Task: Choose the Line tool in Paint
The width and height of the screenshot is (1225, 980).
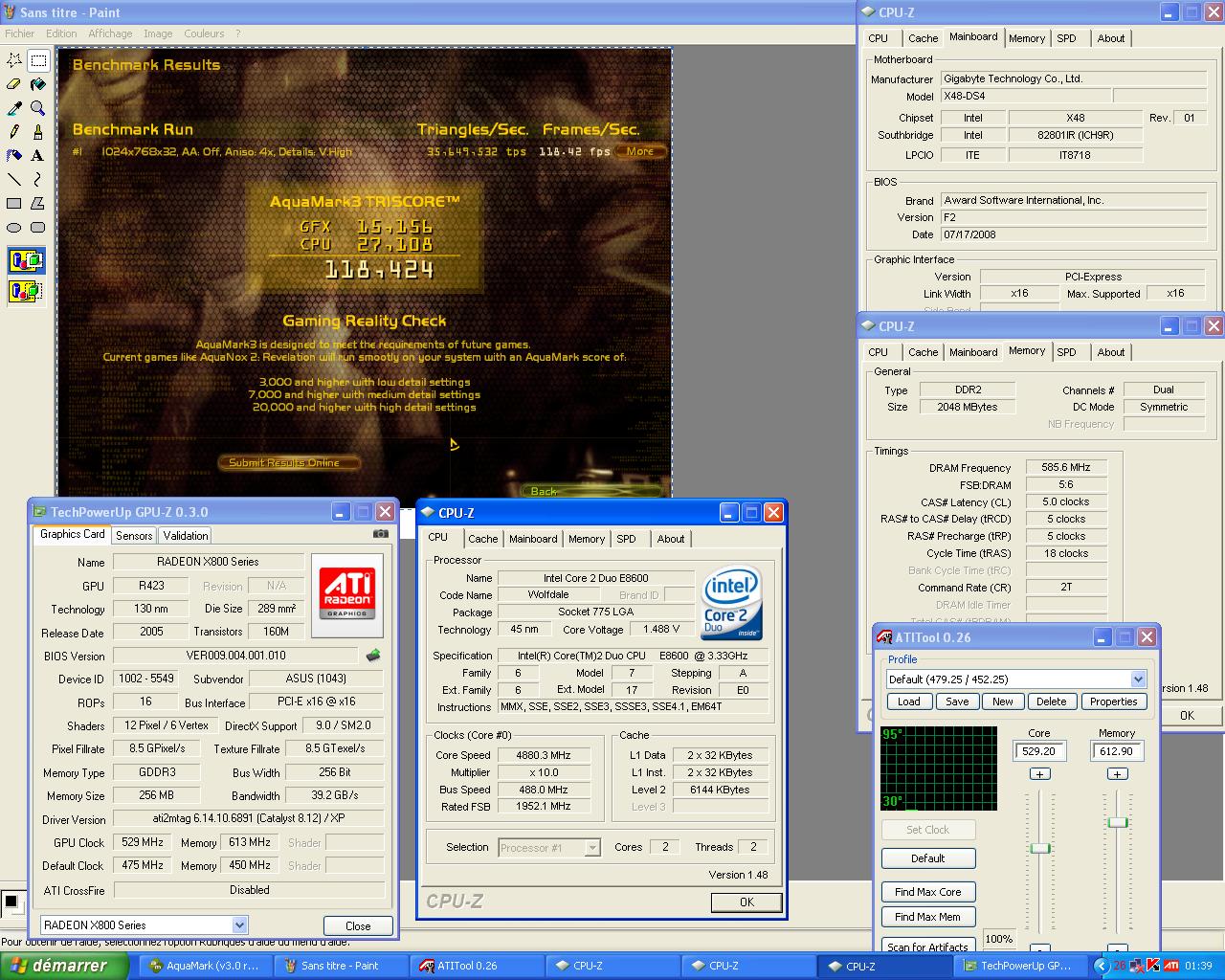Action: tap(14, 180)
